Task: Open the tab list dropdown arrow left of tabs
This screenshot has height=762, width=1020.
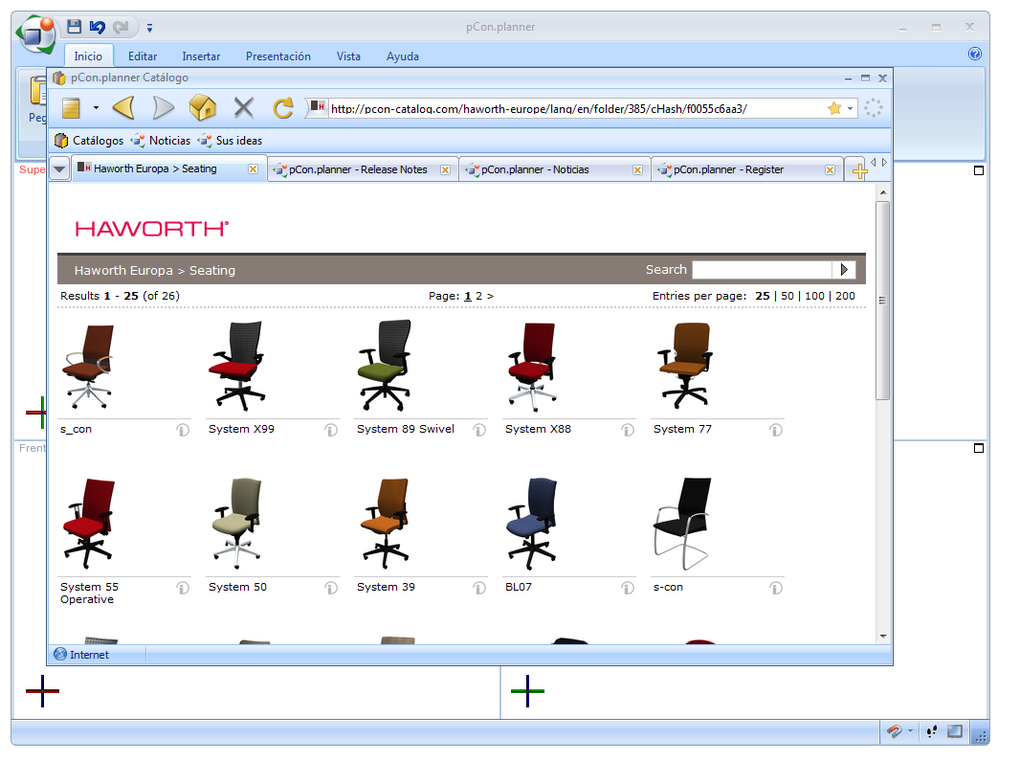Action: point(60,169)
